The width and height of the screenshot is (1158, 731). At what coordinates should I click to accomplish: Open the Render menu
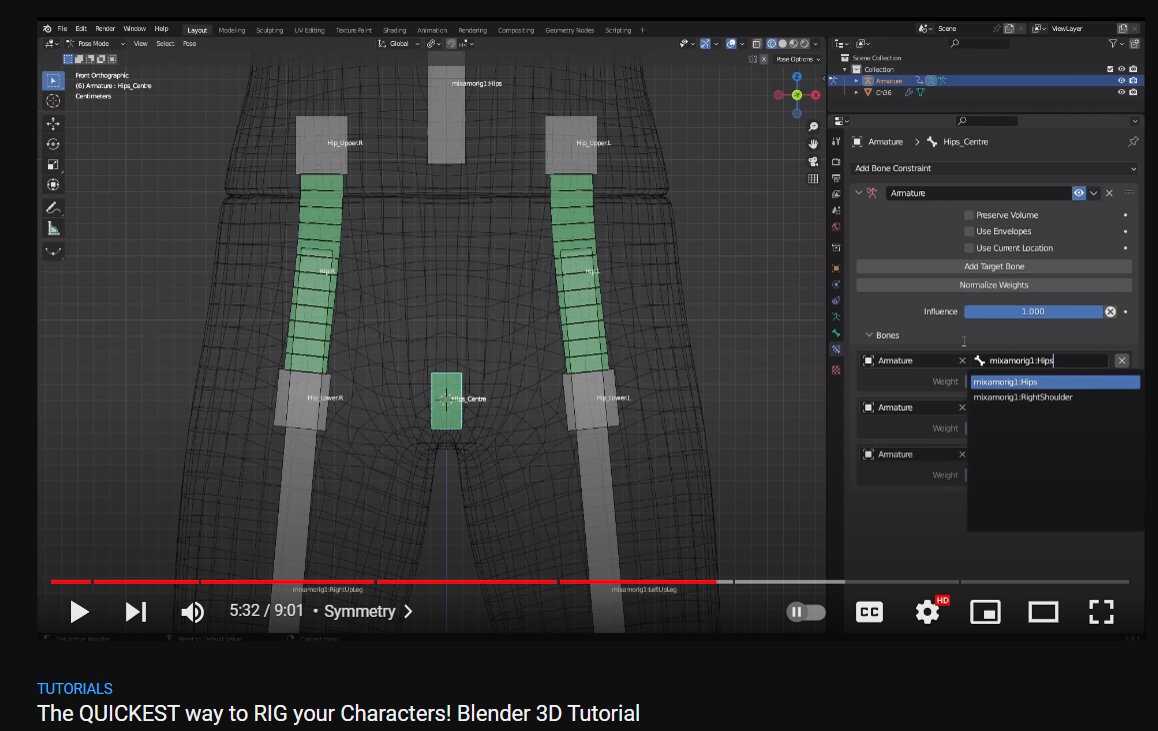[x=105, y=29]
